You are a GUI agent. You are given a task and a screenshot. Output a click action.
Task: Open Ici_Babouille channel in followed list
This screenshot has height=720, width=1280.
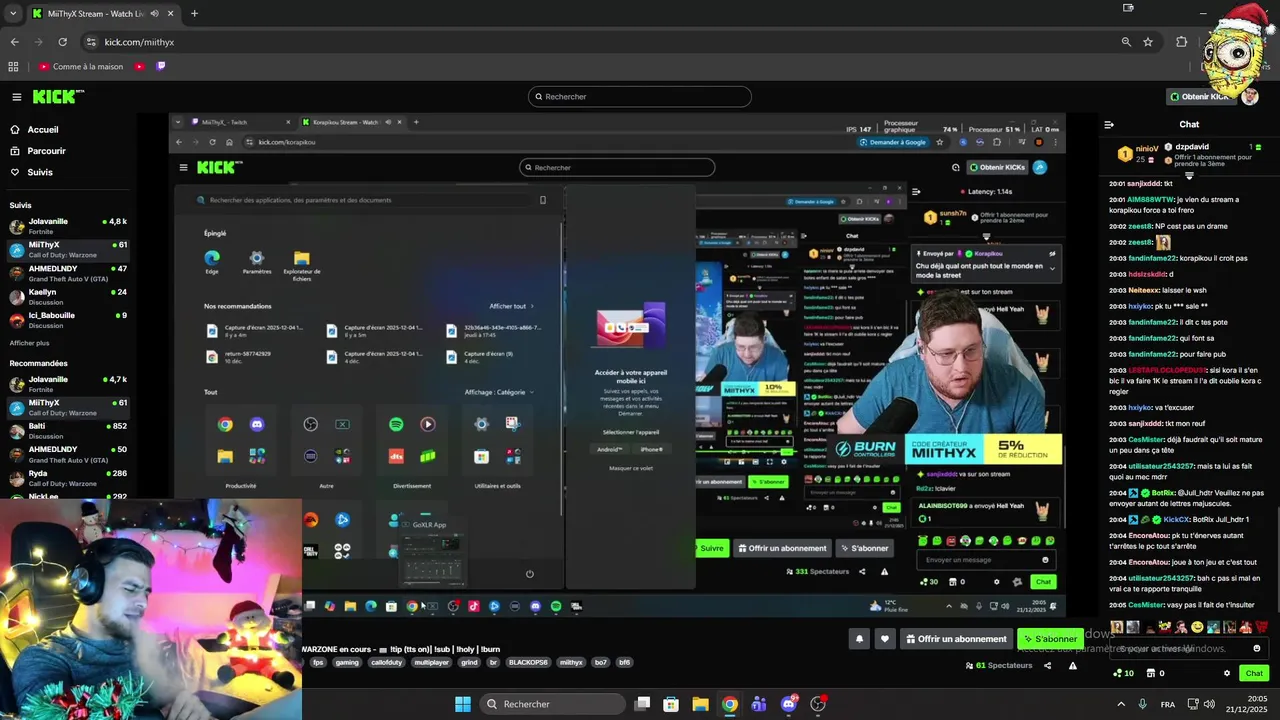[69, 320]
